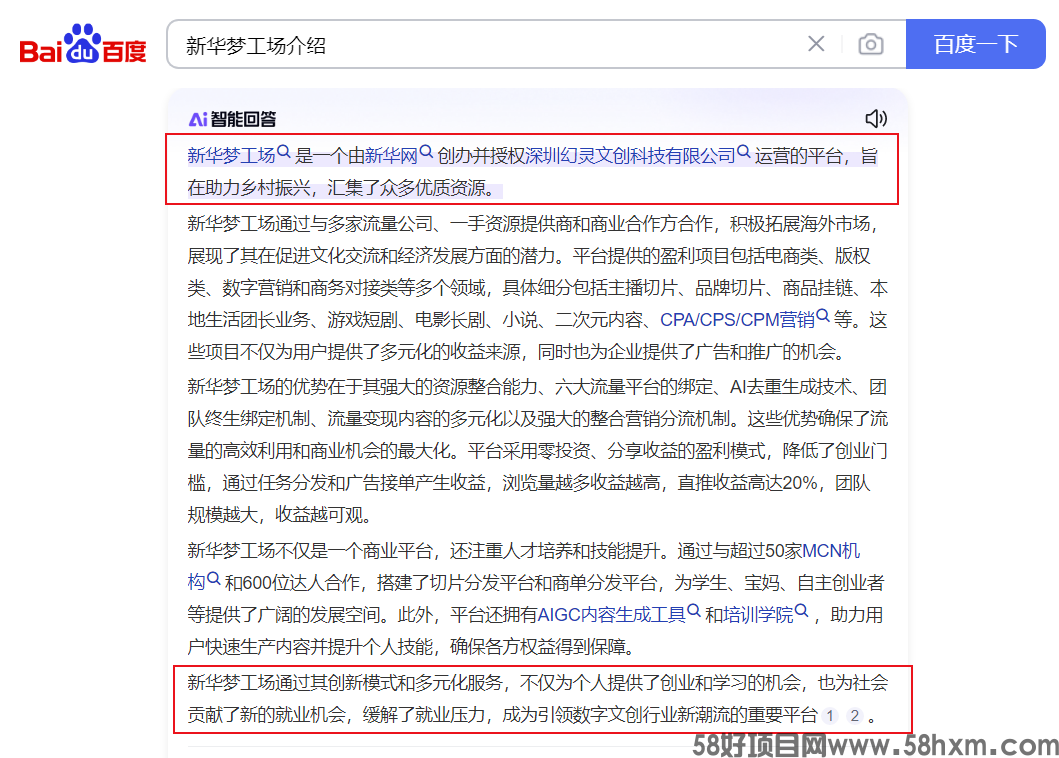The image size is (1059, 758).
Task: Click search icon beside 新华梦工场 link
Action: 284,152
